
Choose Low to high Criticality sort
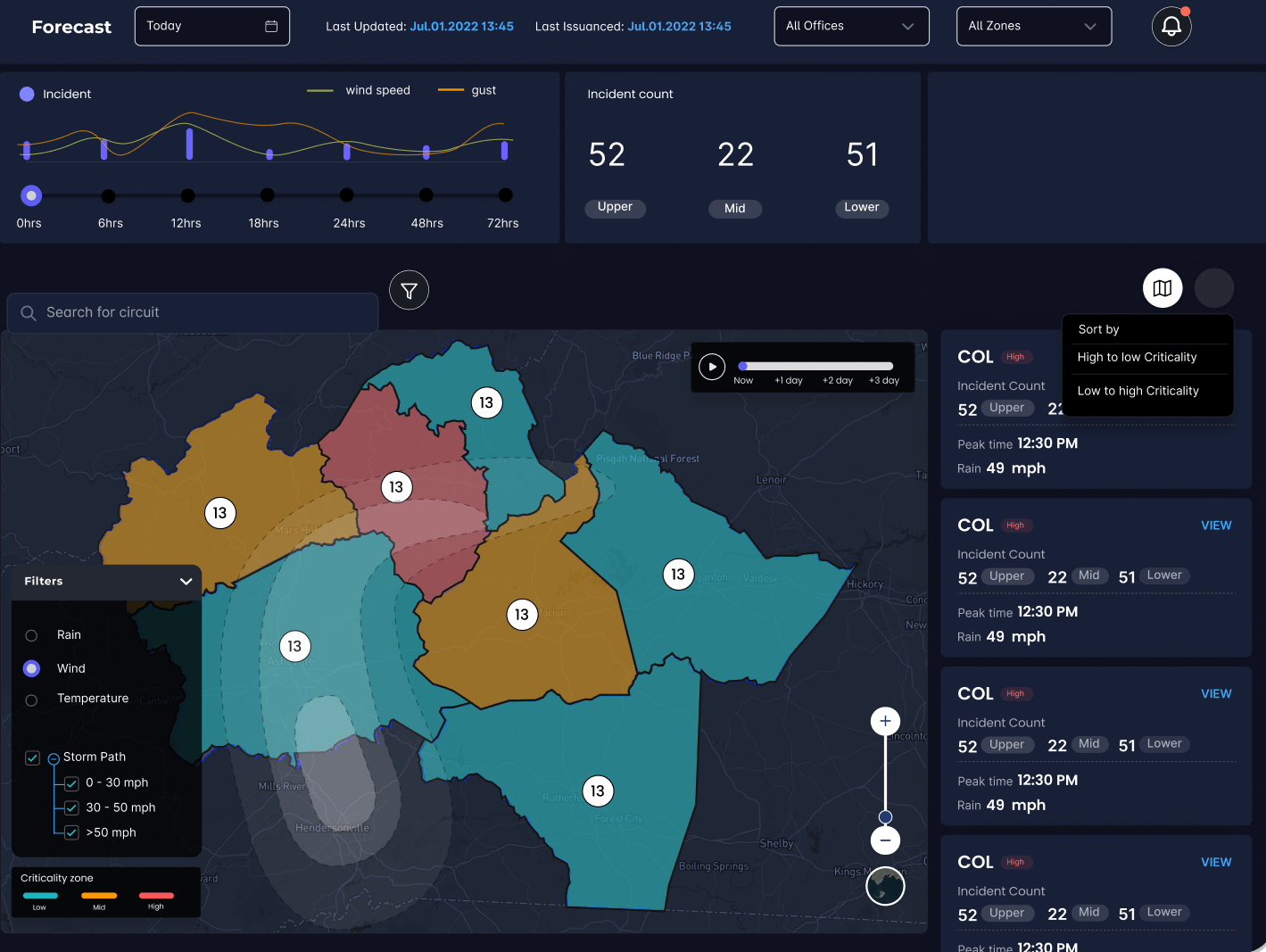(1138, 391)
